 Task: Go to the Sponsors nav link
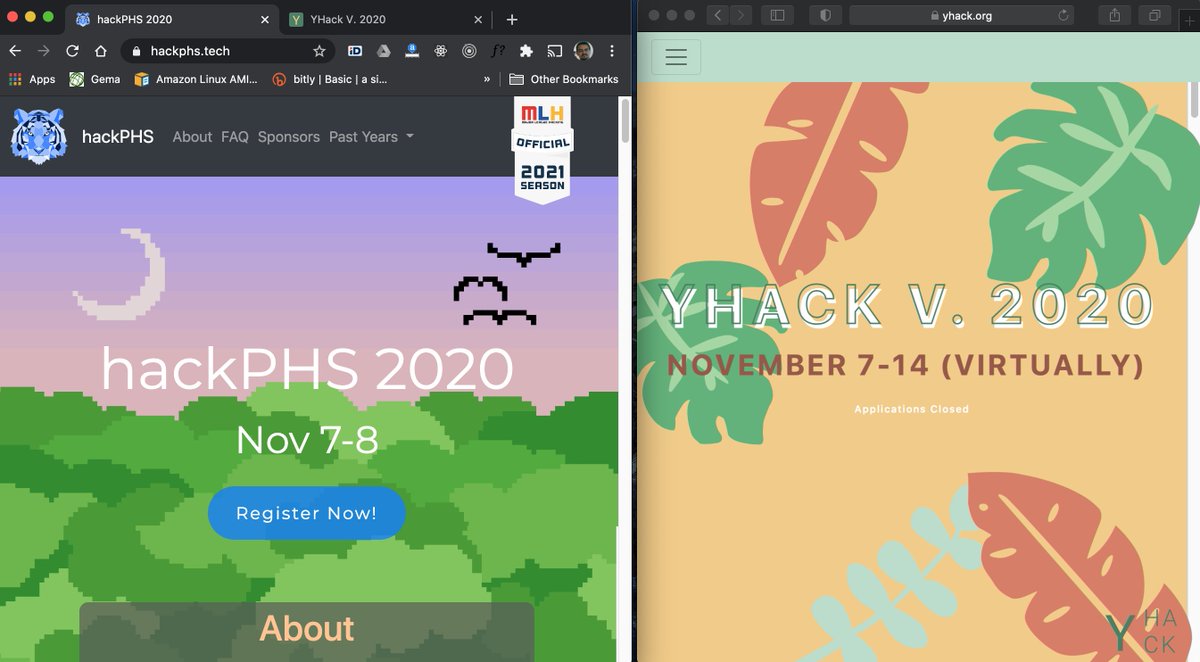(289, 137)
